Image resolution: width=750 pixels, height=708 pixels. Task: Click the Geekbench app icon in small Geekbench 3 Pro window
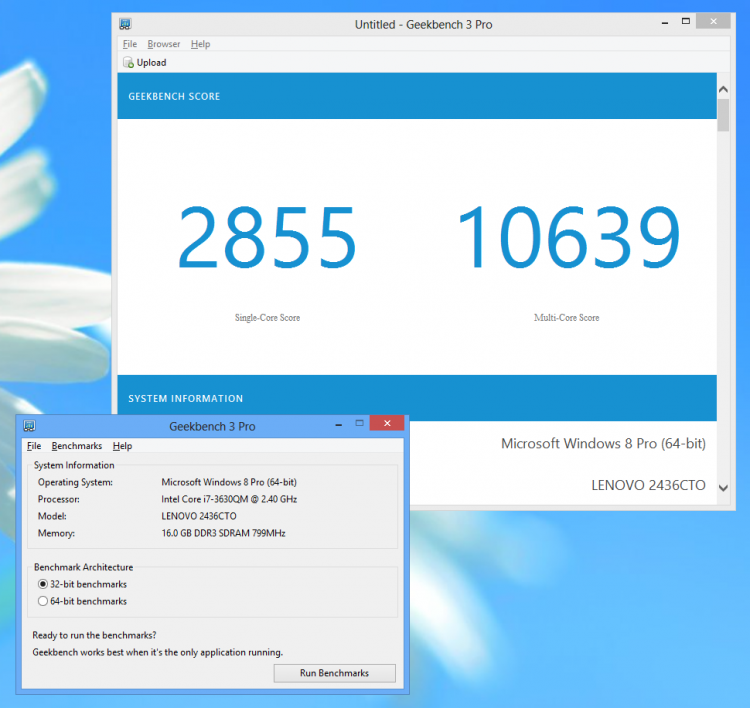click(x=30, y=426)
